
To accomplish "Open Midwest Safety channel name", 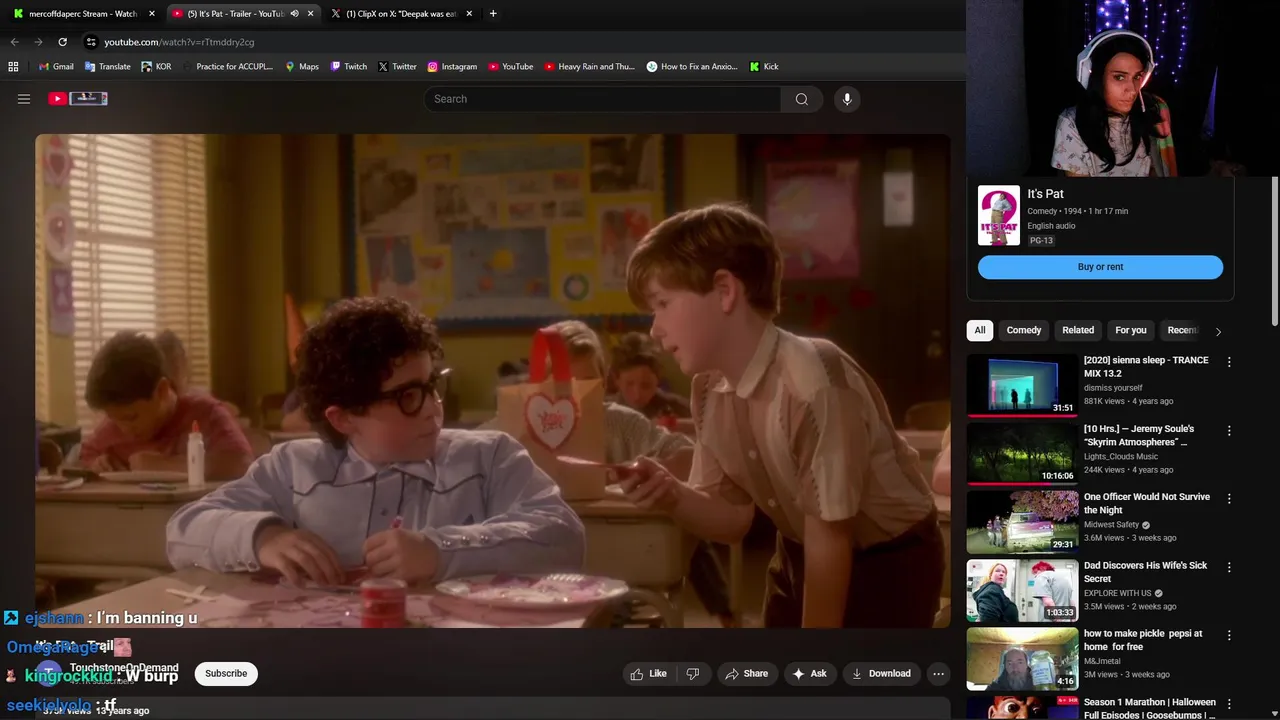I will tap(1111, 525).
